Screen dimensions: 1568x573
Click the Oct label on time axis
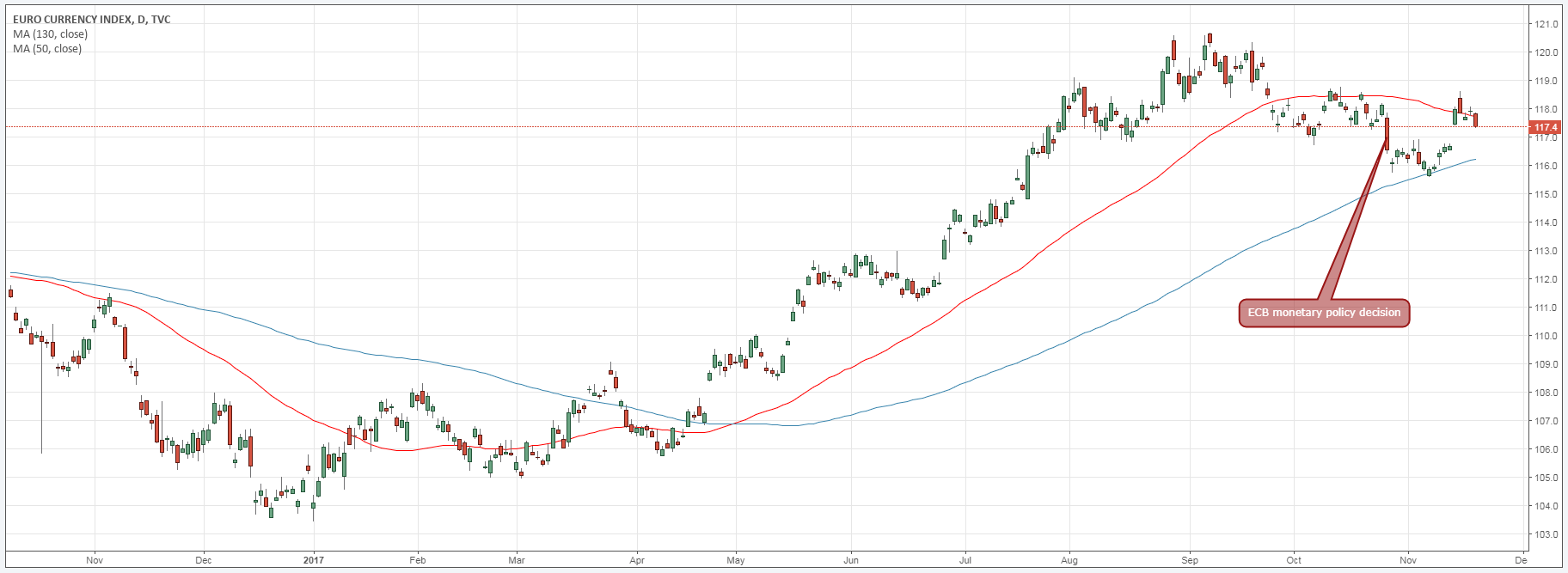[x=1294, y=560]
